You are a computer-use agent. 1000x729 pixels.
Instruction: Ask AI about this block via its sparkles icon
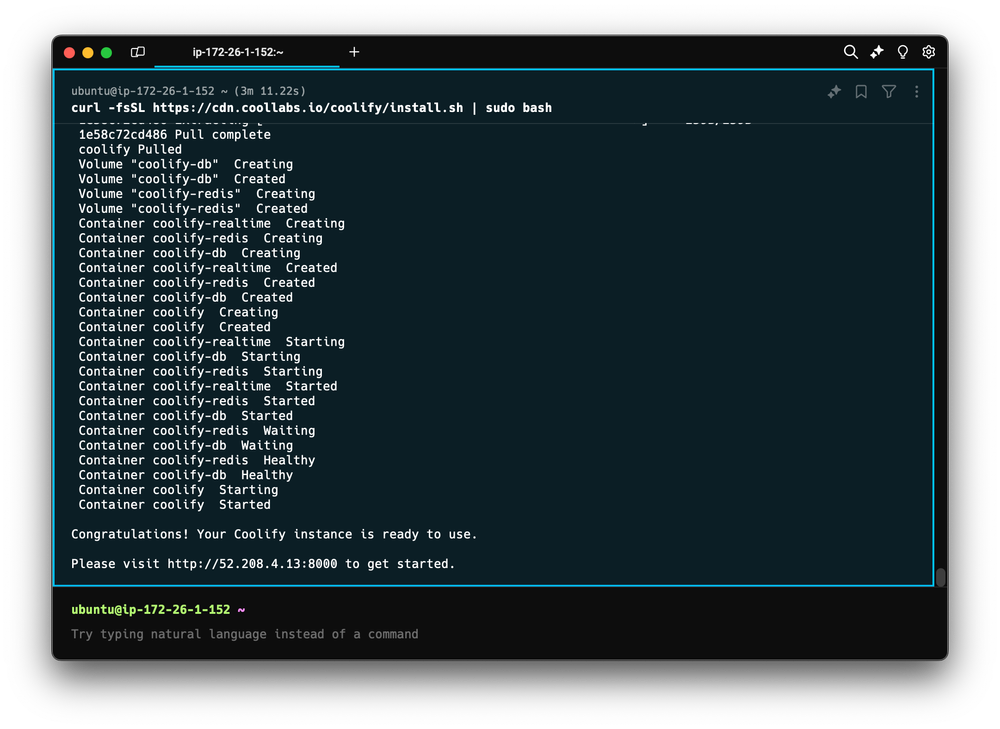(x=834, y=91)
